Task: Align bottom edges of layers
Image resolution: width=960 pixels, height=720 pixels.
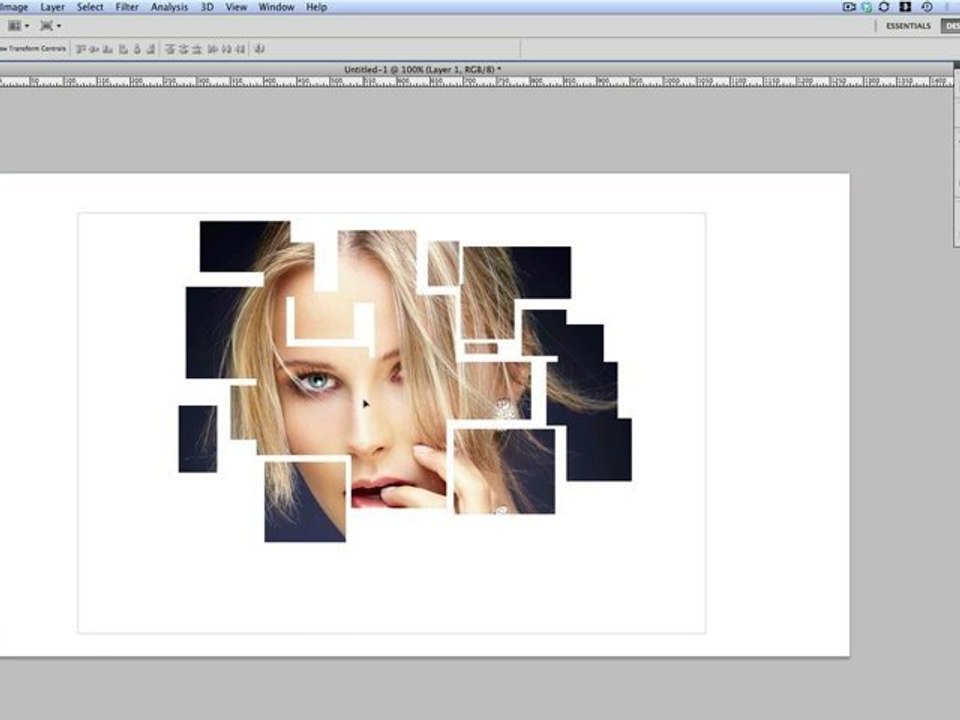Action: click(108, 49)
